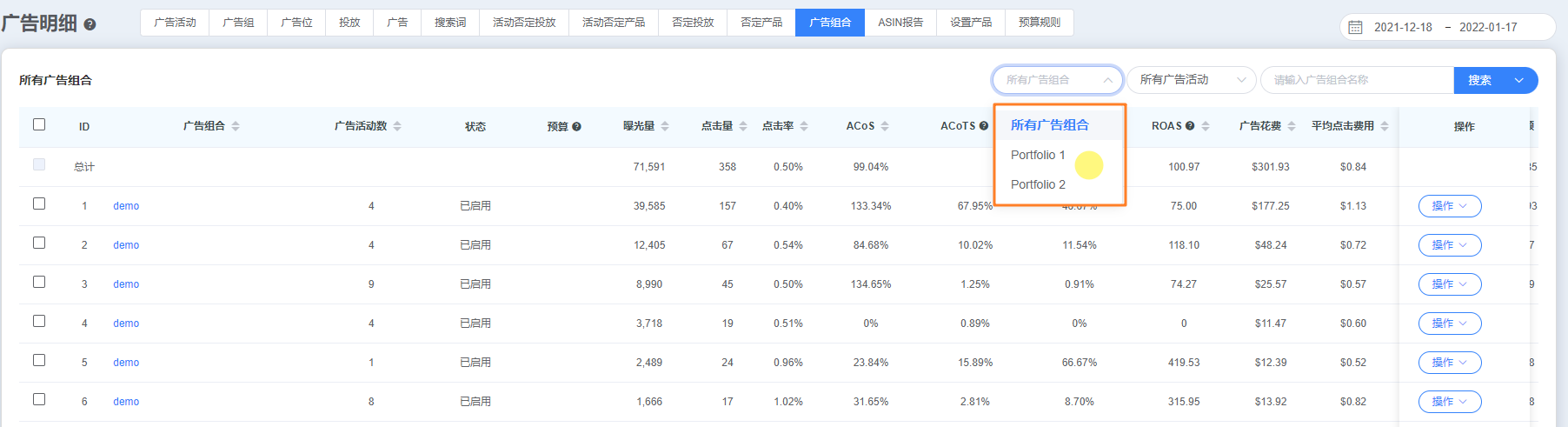This screenshot has width=1568, height=427.
Task: Click the ROAS help question icon
Action: (x=1190, y=126)
